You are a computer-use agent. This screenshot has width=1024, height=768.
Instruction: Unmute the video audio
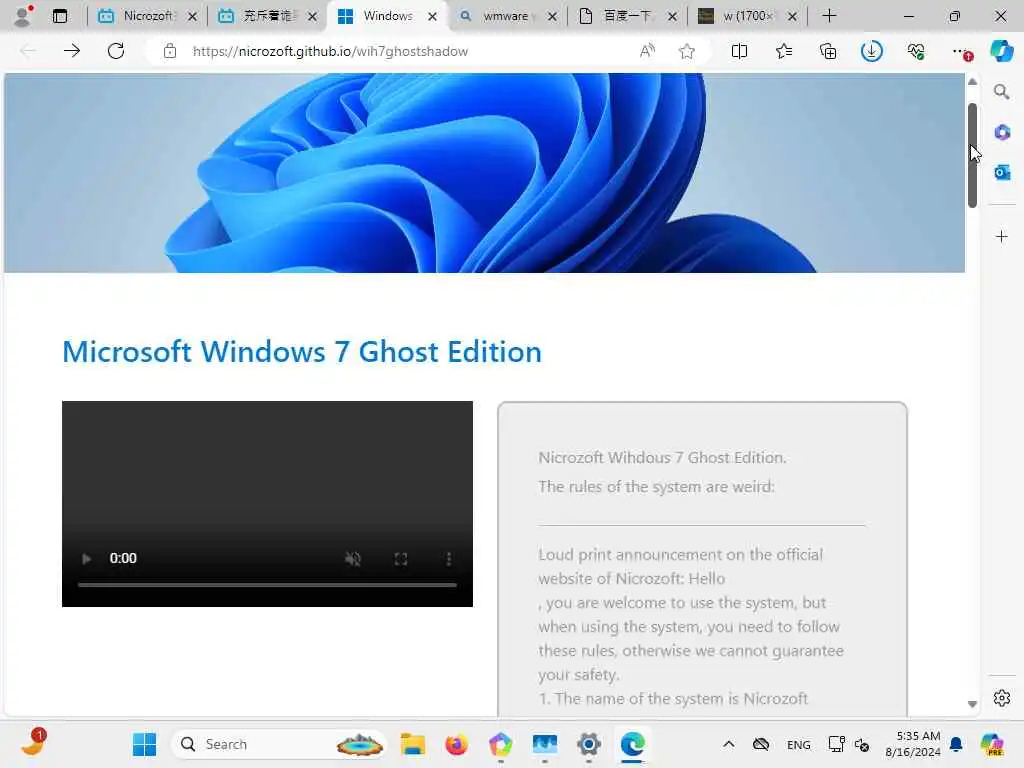(x=353, y=558)
